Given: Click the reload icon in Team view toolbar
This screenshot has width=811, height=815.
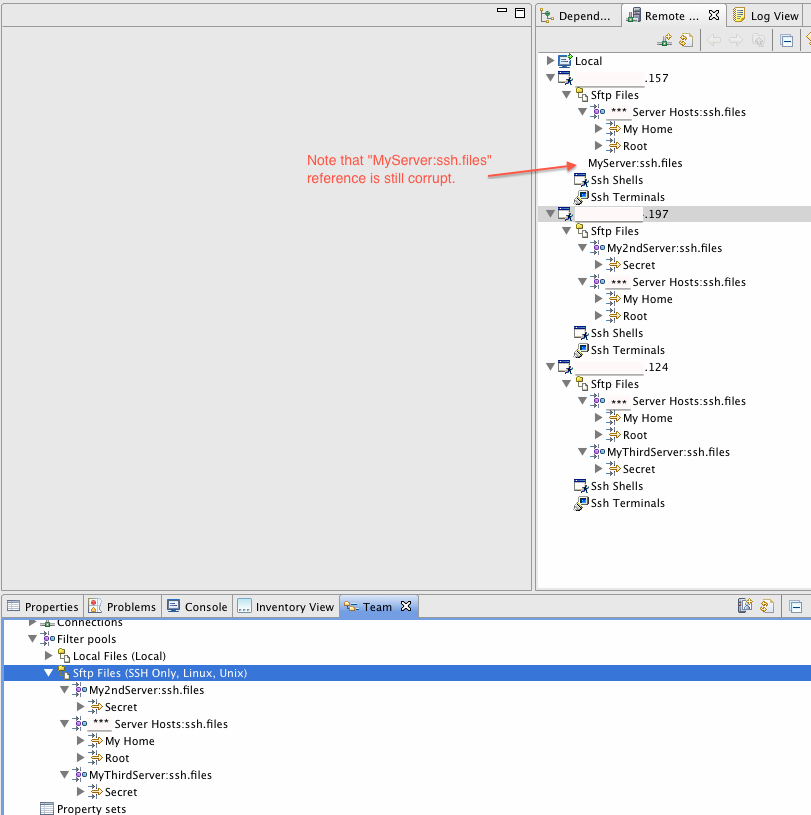Looking at the screenshot, I should (766, 606).
